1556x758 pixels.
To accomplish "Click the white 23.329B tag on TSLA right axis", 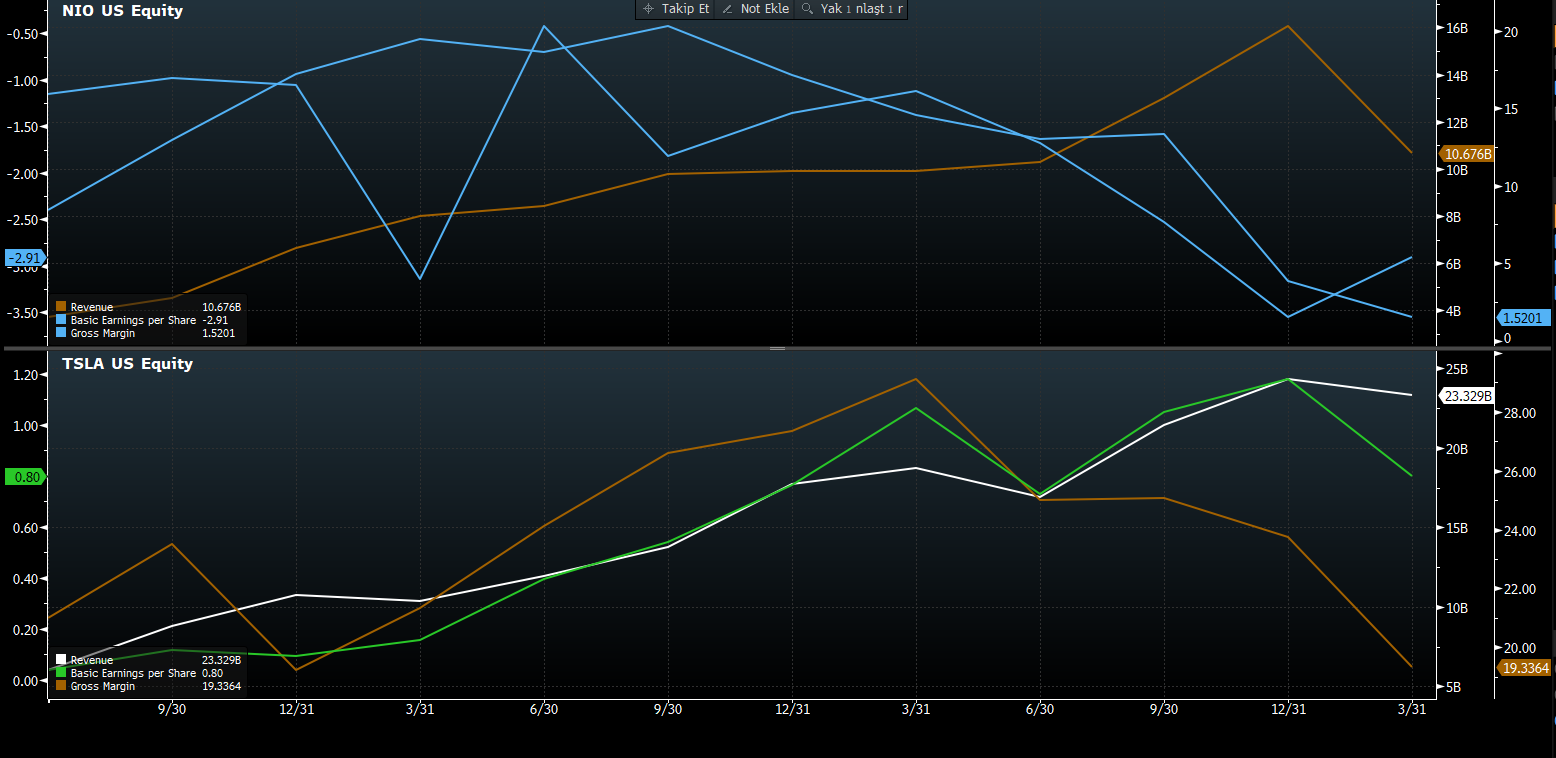I will (x=1468, y=396).
